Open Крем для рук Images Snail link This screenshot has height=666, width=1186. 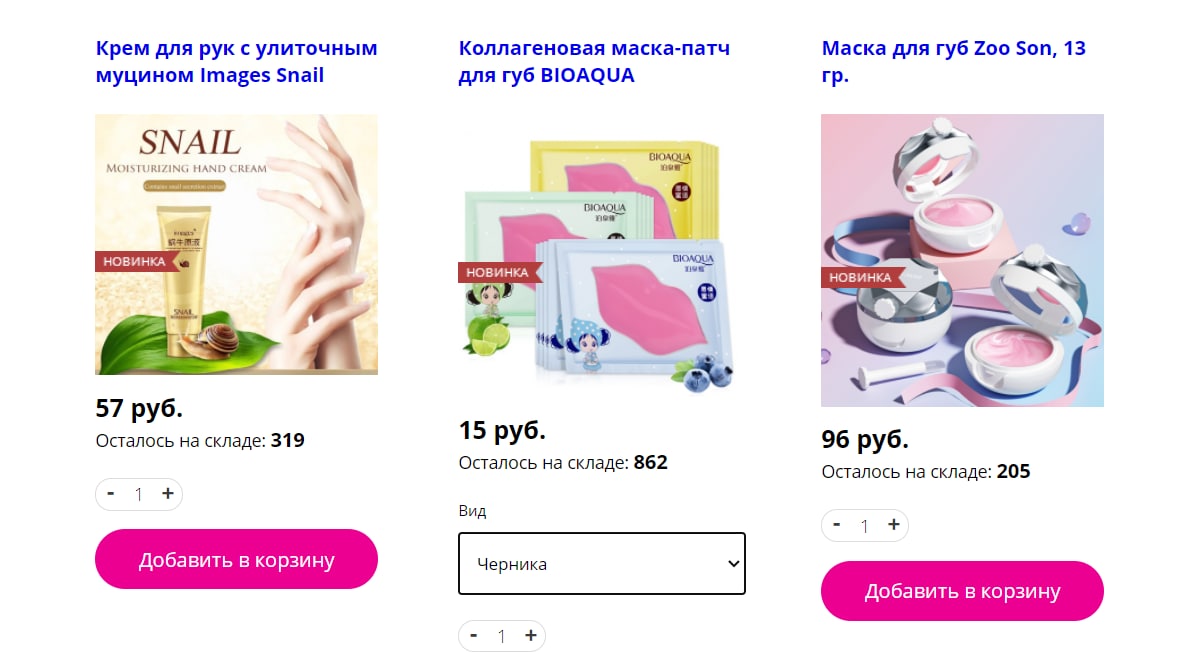click(x=236, y=61)
